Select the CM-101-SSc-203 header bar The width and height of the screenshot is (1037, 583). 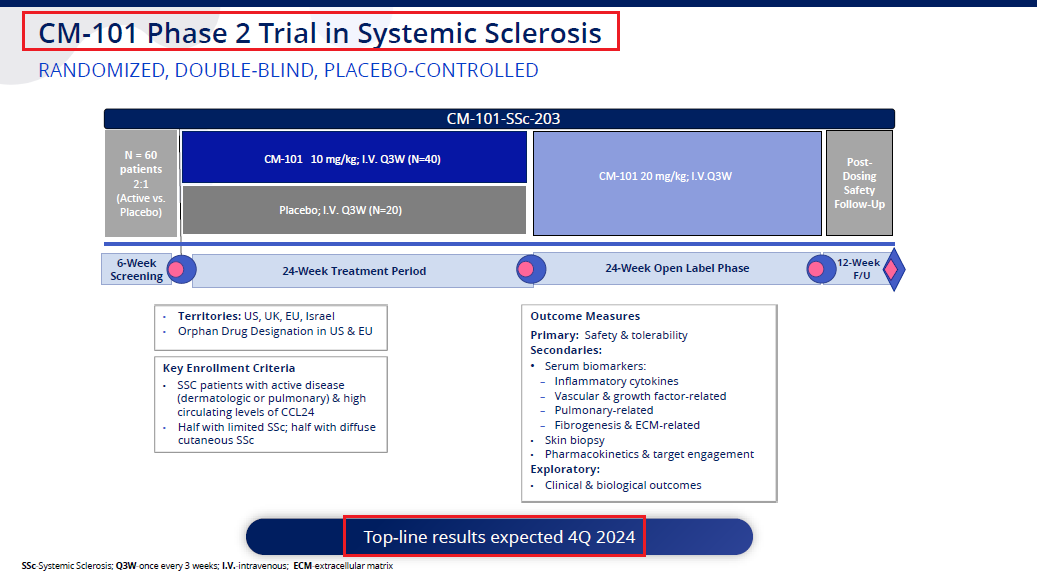499,119
